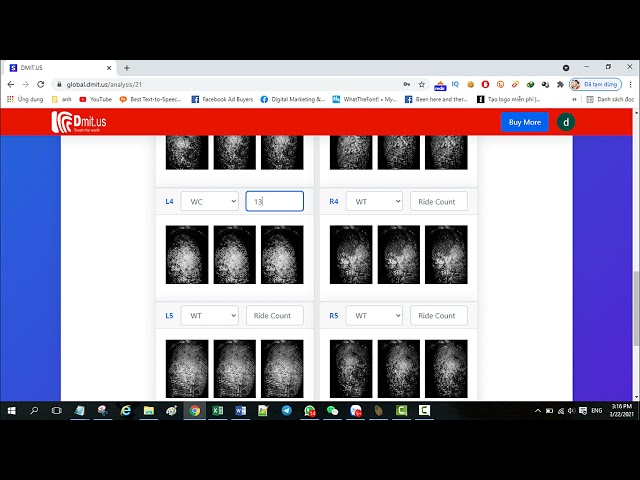The height and width of the screenshot is (480, 640).
Task: Open the green 'd' user avatar
Action: (x=566, y=122)
